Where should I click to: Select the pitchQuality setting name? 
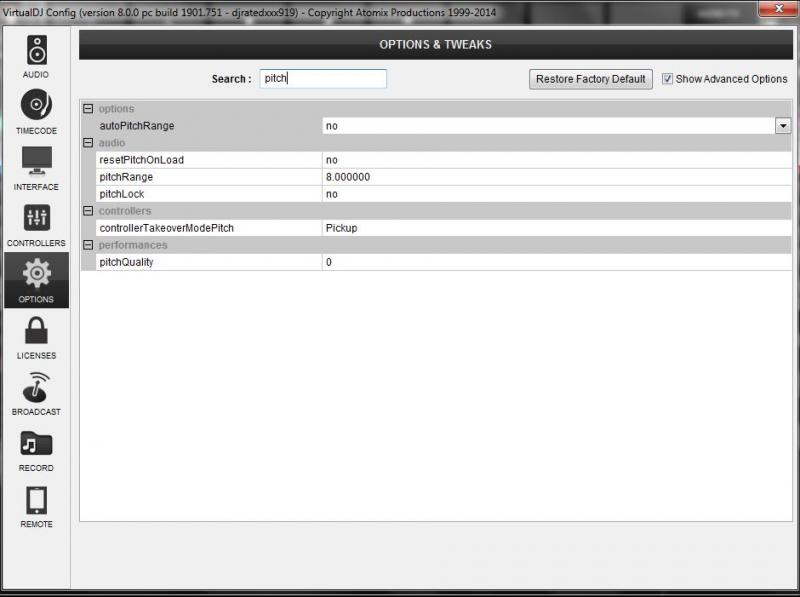pos(126,262)
